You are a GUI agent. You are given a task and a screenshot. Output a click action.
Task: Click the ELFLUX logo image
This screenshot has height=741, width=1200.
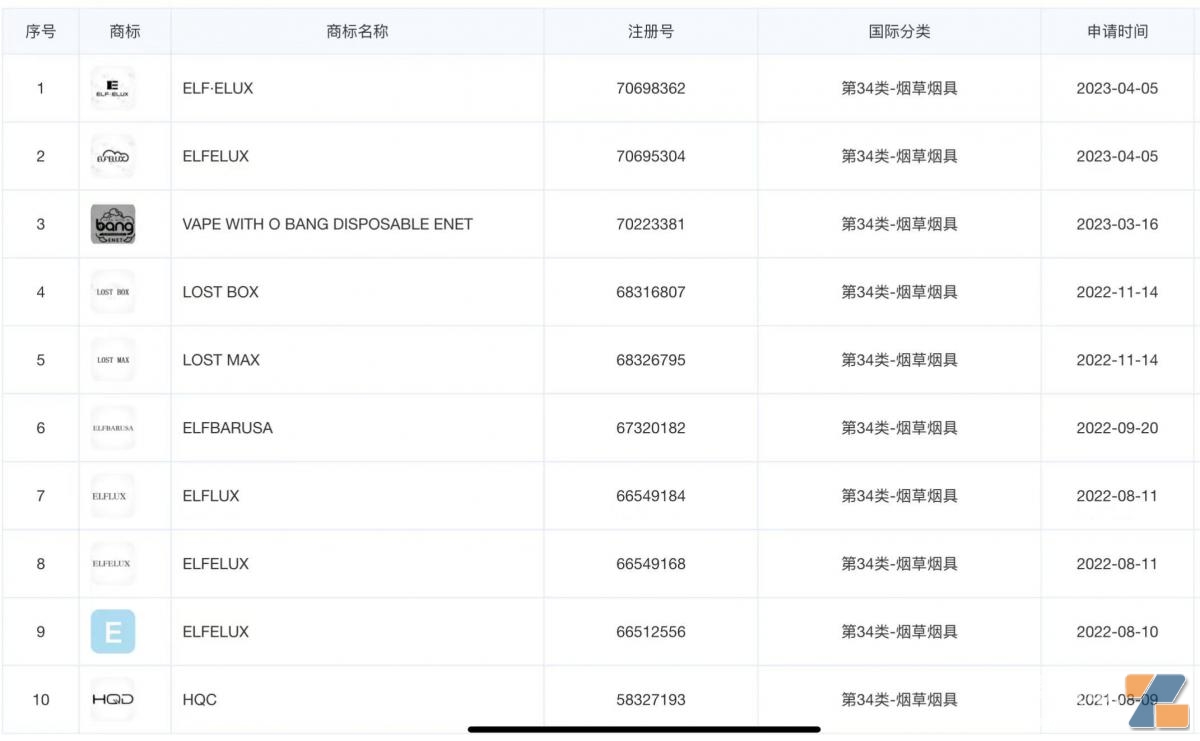point(112,496)
